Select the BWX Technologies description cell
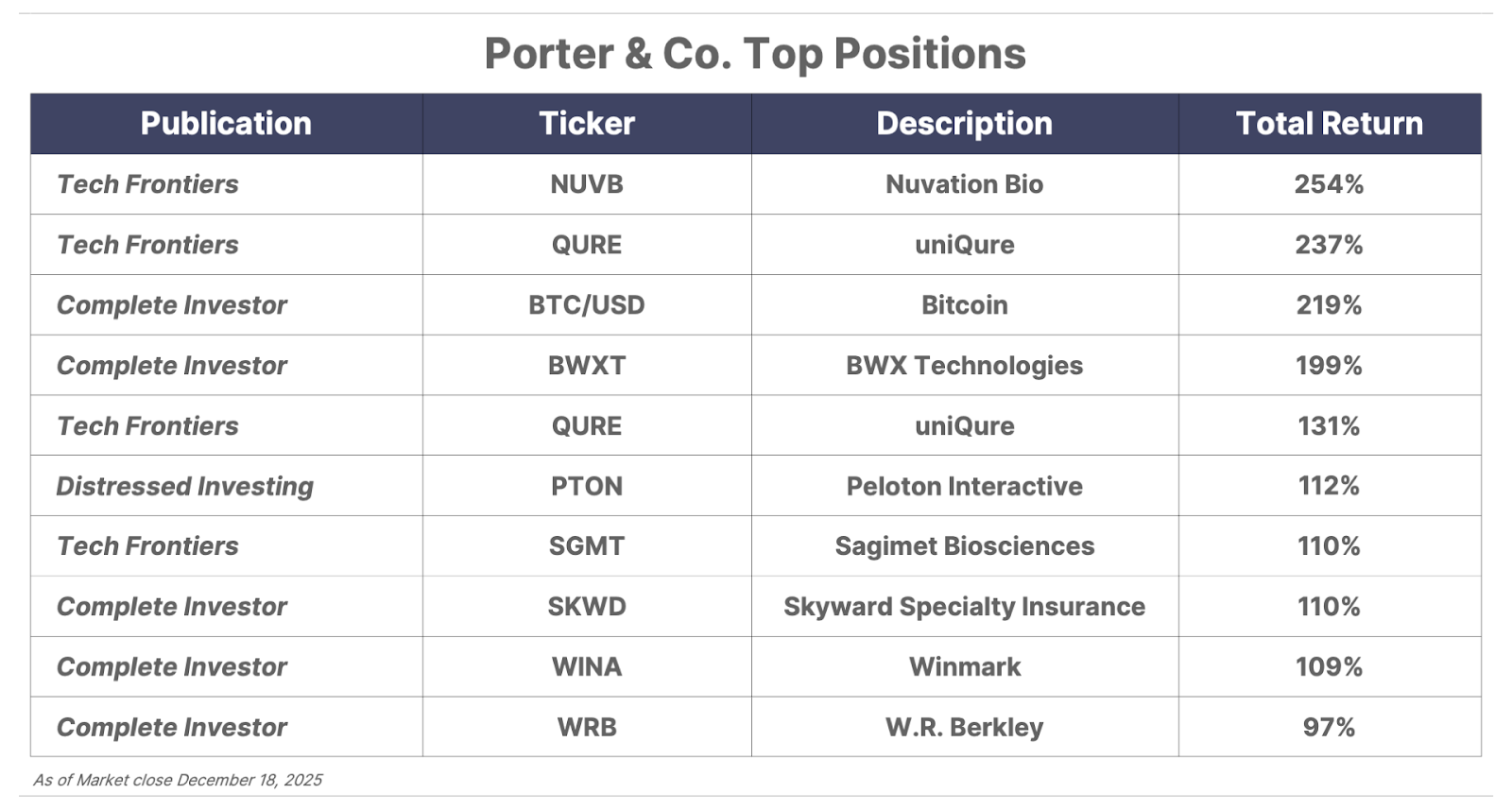Screen dimensions: 1512x811 click(x=964, y=366)
